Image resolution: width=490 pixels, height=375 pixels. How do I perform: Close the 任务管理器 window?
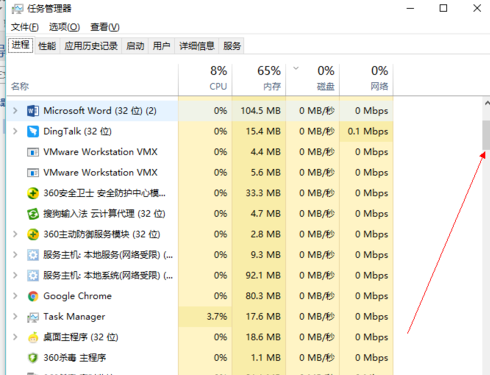click(477, 8)
